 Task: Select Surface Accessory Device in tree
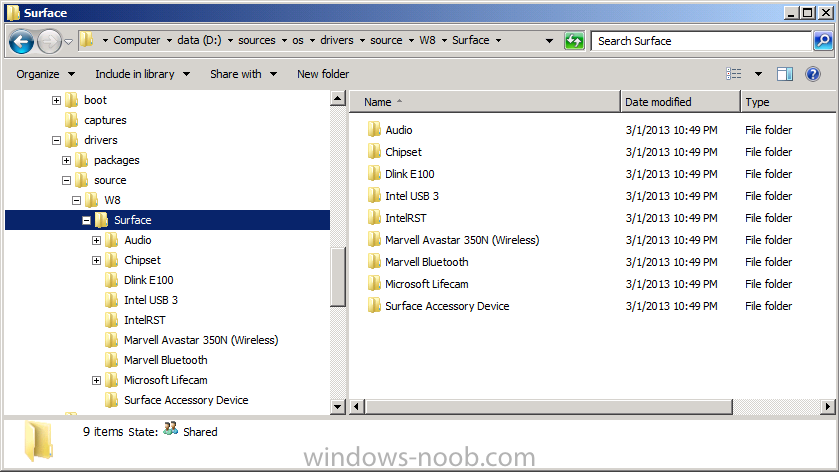click(x=186, y=400)
